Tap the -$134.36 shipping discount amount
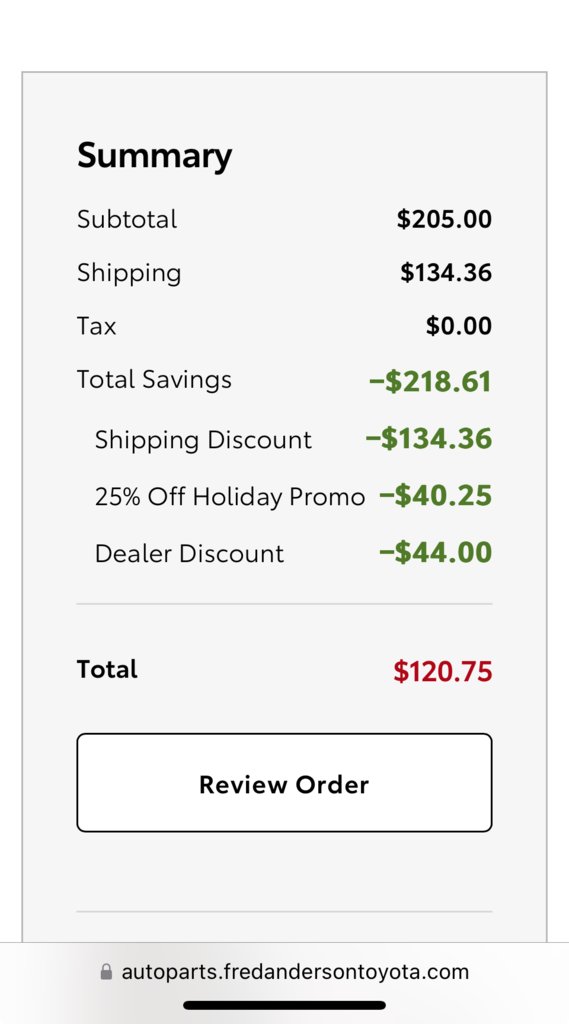 pos(429,438)
